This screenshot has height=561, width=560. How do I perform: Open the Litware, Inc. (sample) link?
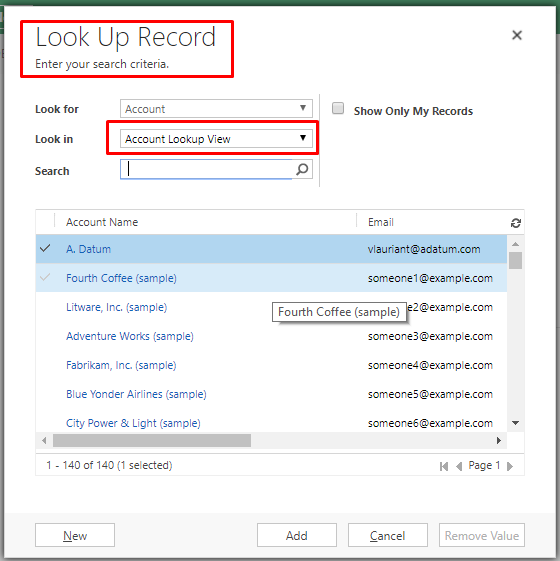117,307
